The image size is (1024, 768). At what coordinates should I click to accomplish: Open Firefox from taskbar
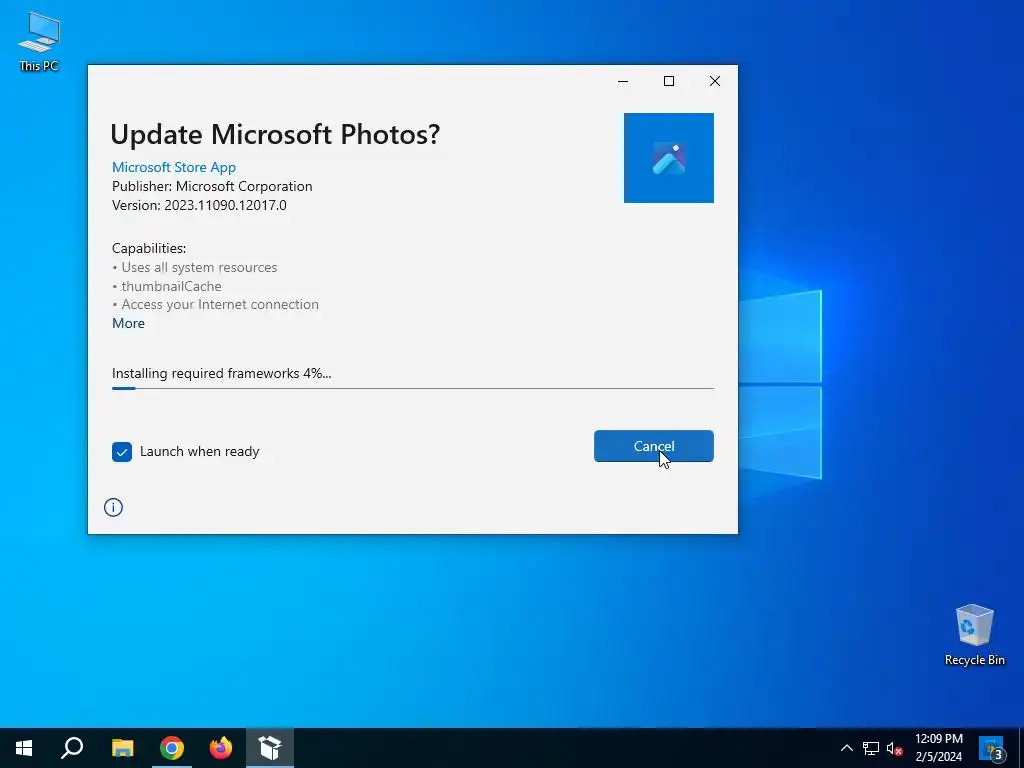(x=221, y=748)
